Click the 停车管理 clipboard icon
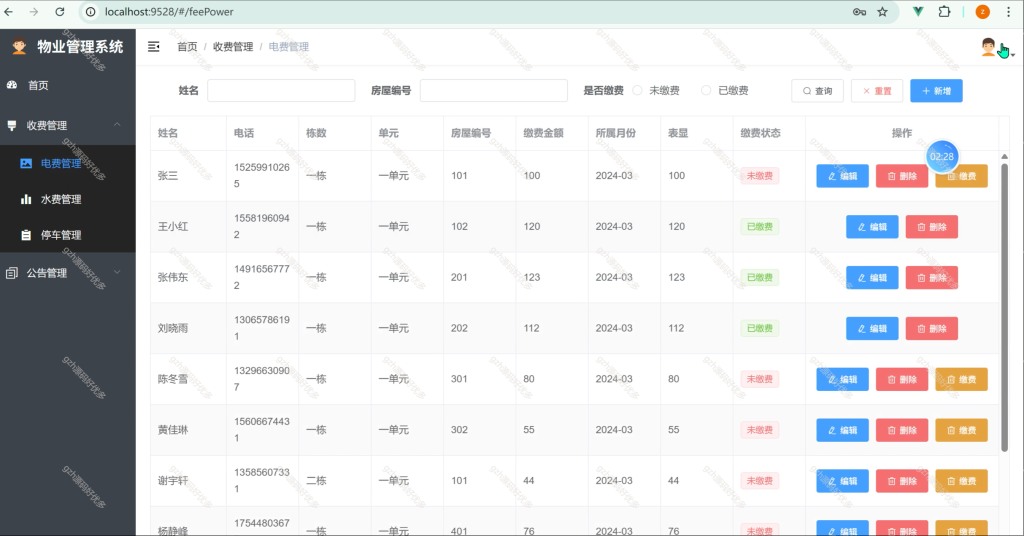This screenshot has width=1024, height=536. (26, 235)
